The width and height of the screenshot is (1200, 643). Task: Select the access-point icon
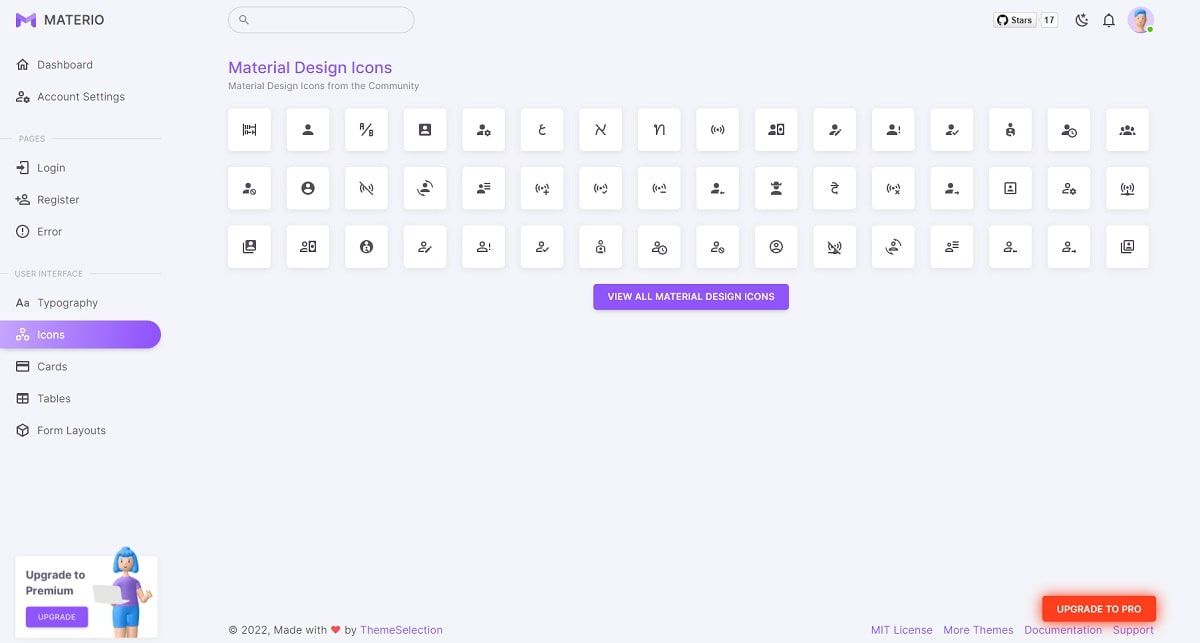[x=717, y=129]
